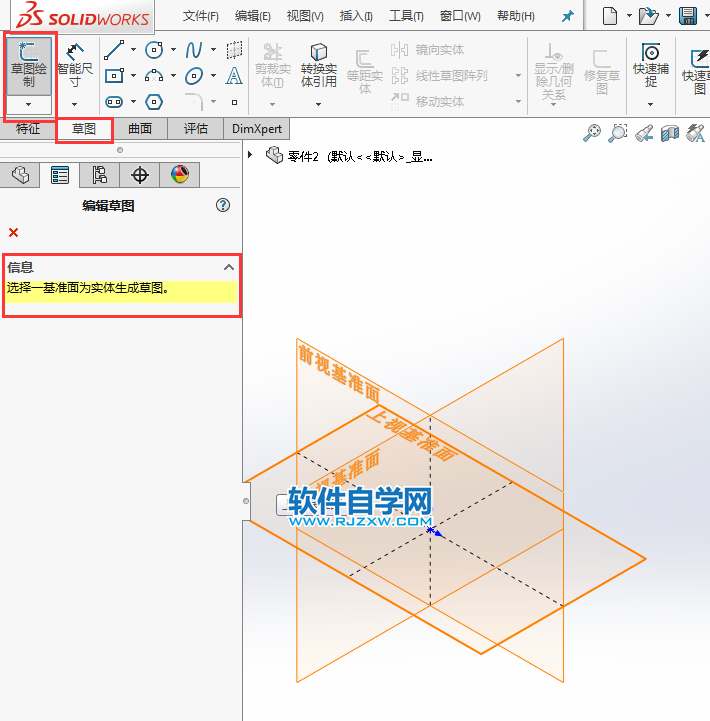Open the DisplayManager color ball tab
Screen dimensions: 710x721
click(x=180, y=175)
